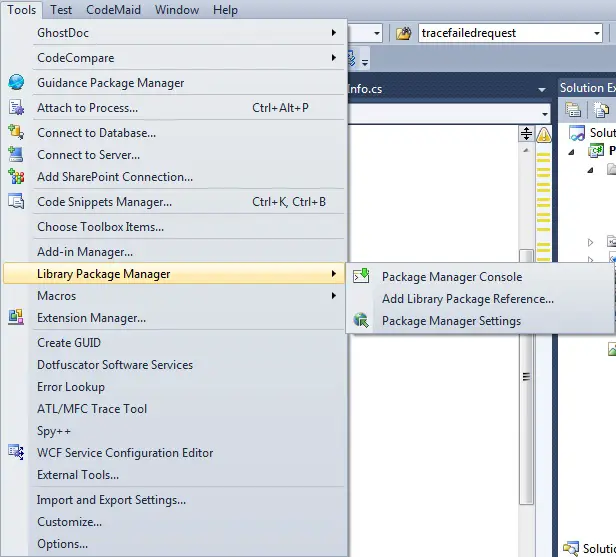Click the Extension Manager icon
Image resolution: width=616 pixels, height=557 pixels.
(x=16, y=317)
